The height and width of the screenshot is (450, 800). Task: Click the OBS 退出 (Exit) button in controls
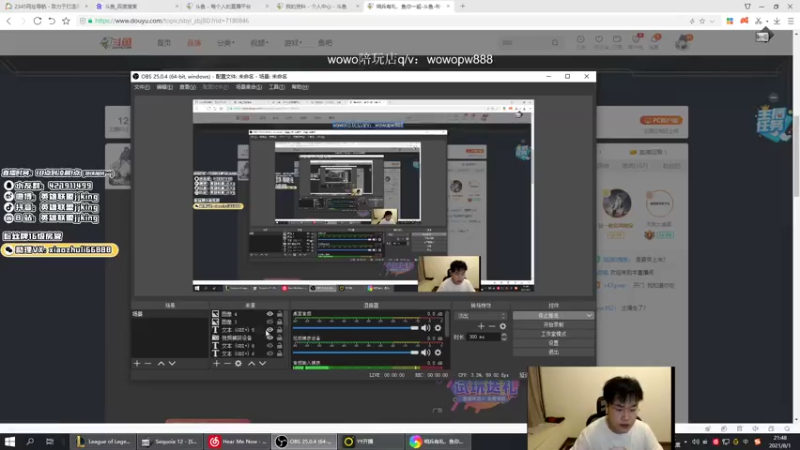(554, 352)
